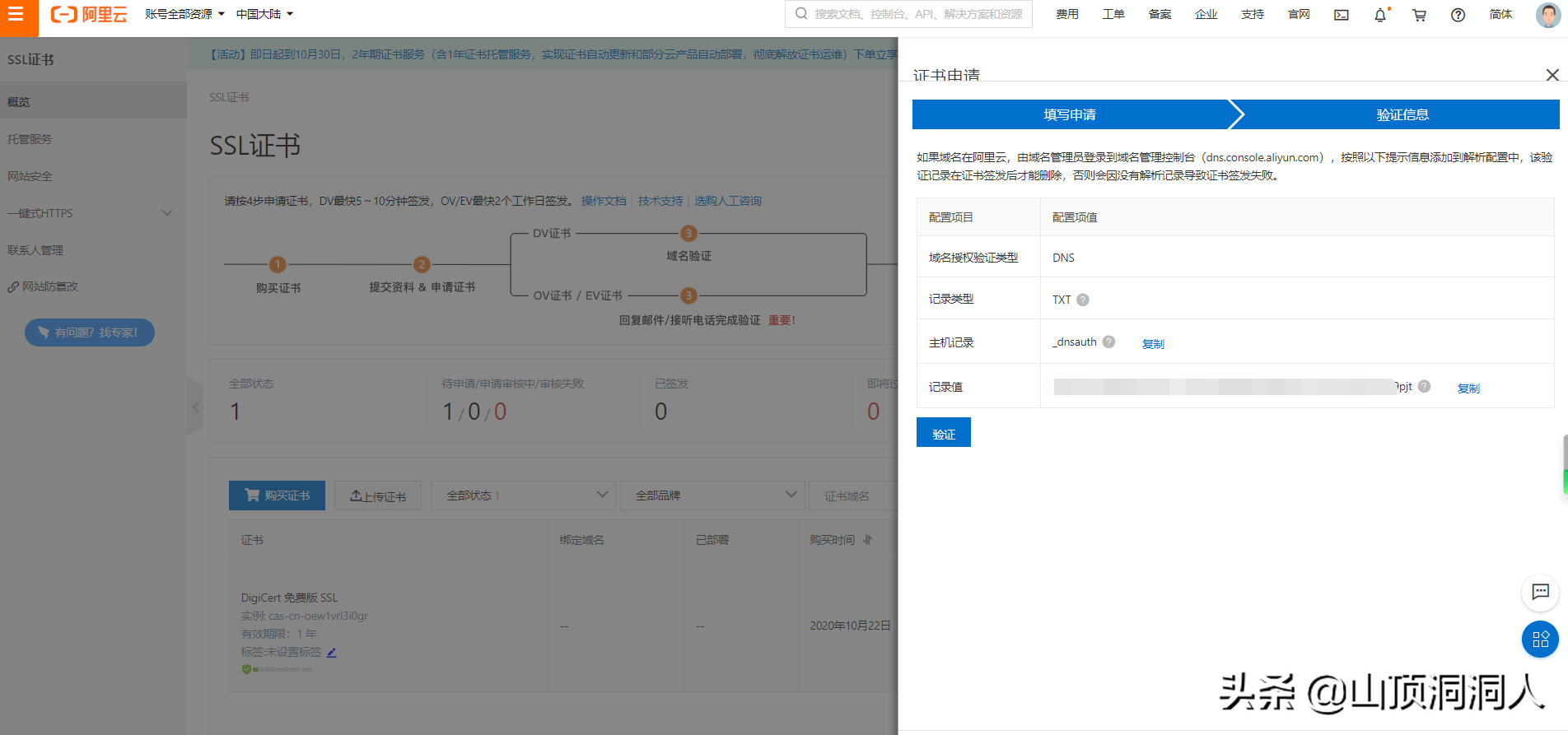Click the page scrollbar on the right edge
Screen dimensions: 1568x735
[x=1565, y=465]
